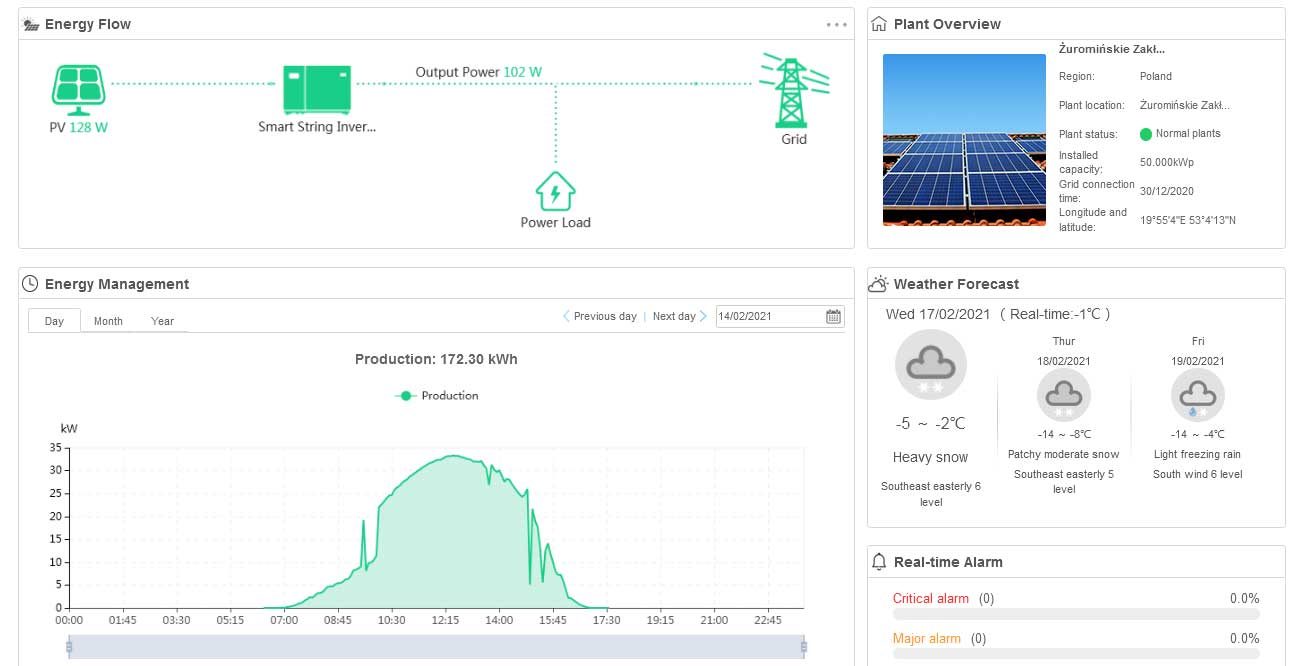Open the calendar date picker icon
1298x666 pixels.
point(833,317)
